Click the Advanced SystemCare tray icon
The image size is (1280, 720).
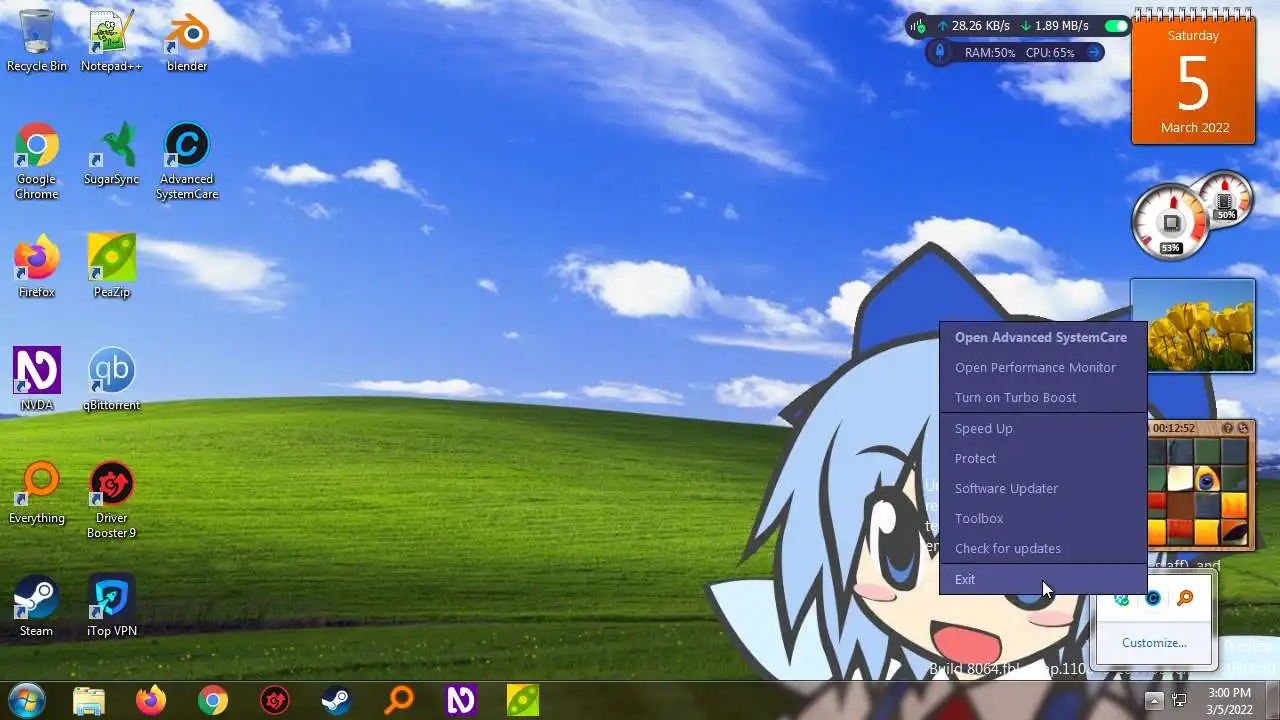(1153, 598)
